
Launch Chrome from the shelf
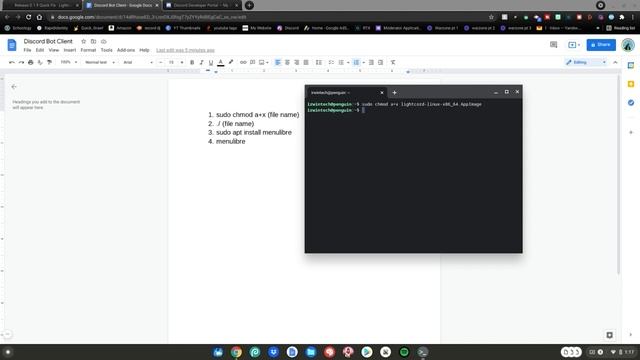click(x=236, y=352)
